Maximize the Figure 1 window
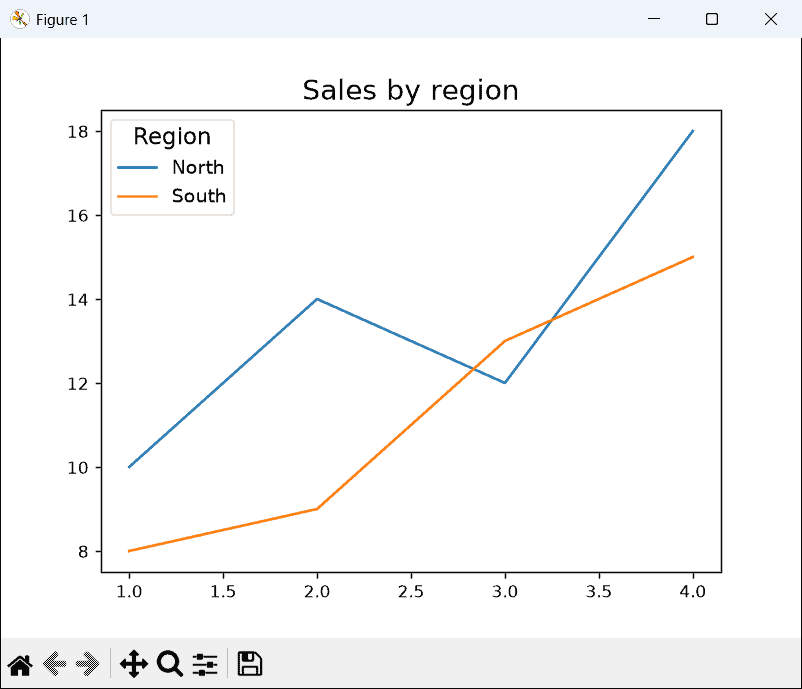Screen dimensions: 802x689 (x=712, y=19)
